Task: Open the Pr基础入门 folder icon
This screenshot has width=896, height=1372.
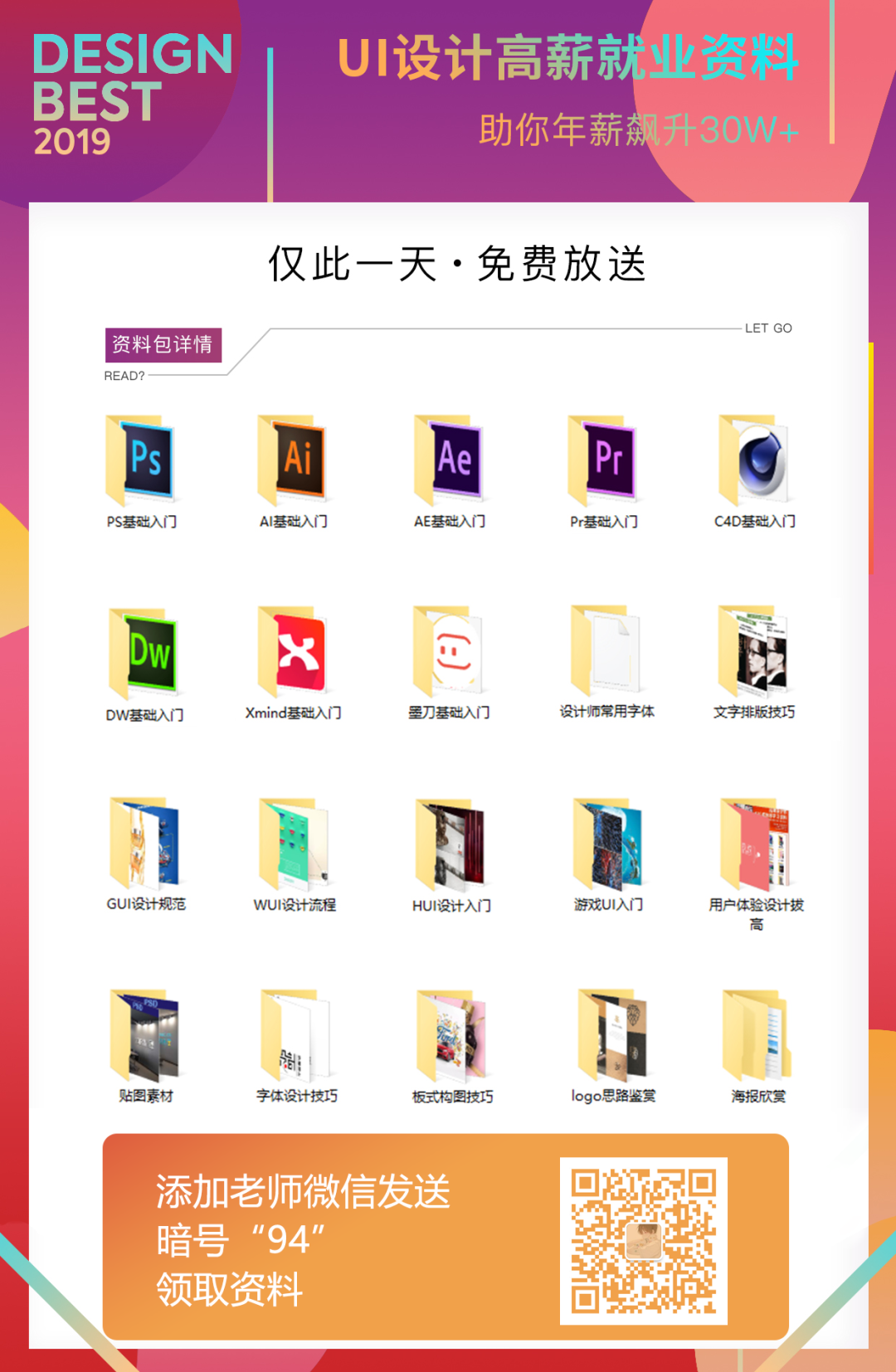Action: point(603,460)
